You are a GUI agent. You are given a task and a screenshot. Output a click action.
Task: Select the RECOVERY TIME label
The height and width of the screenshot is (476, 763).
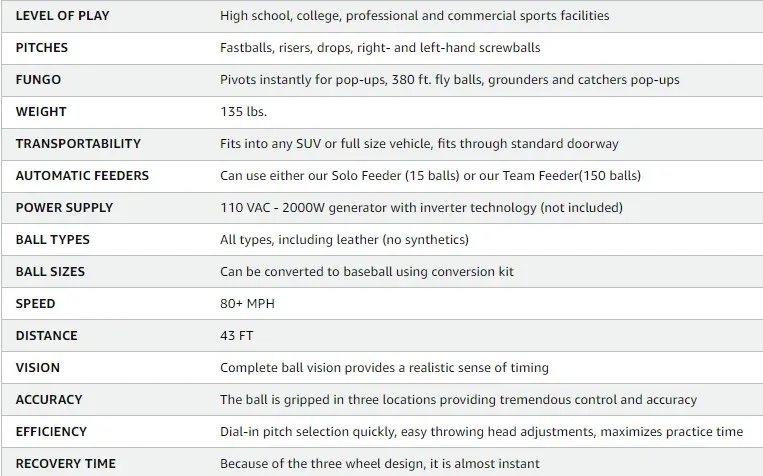[x=65, y=464]
